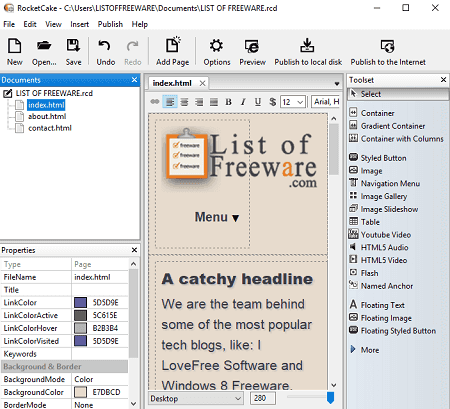Choose the HTML5 Video tool
This screenshot has width=450, height=409.
tap(378, 260)
